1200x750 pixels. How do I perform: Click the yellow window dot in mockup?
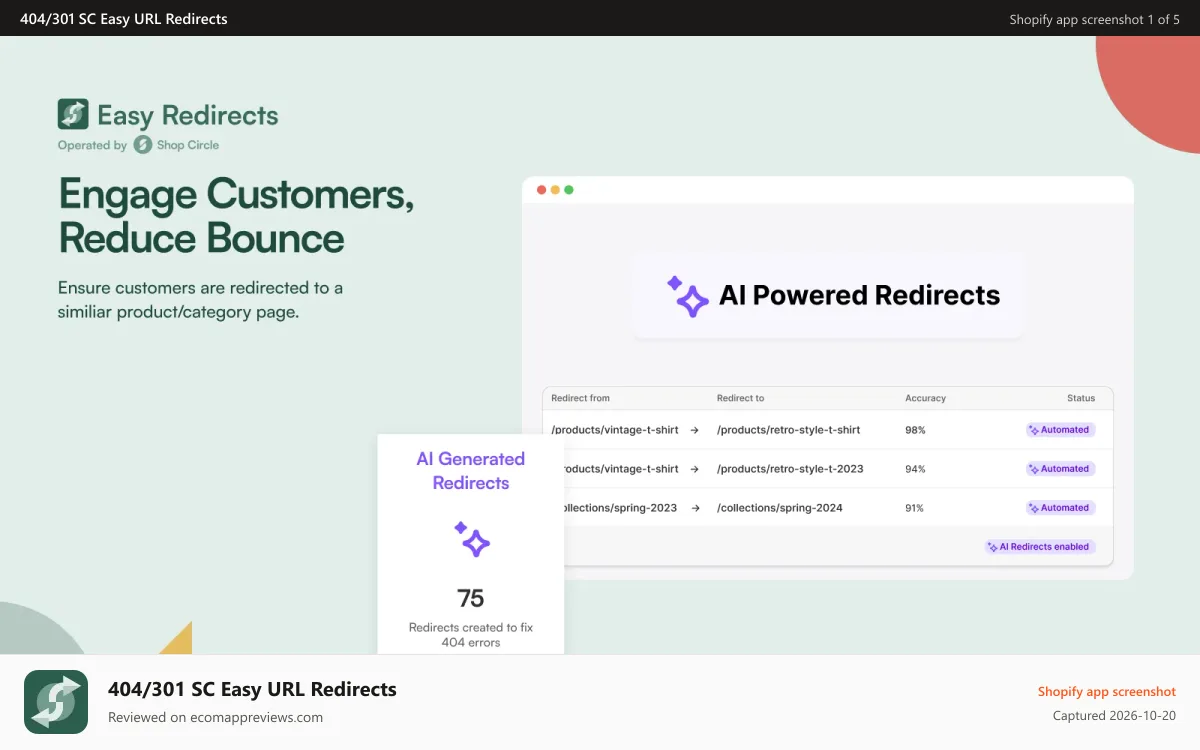[555, 190]
